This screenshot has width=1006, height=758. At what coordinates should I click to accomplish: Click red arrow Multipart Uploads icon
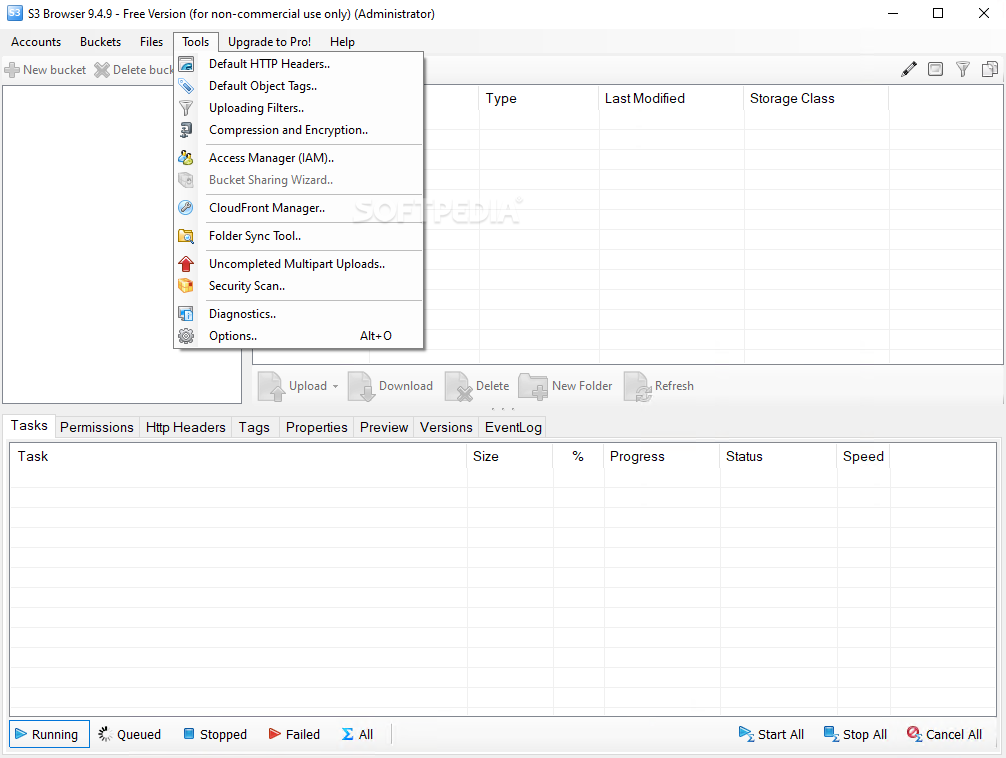tap(186, 264)
